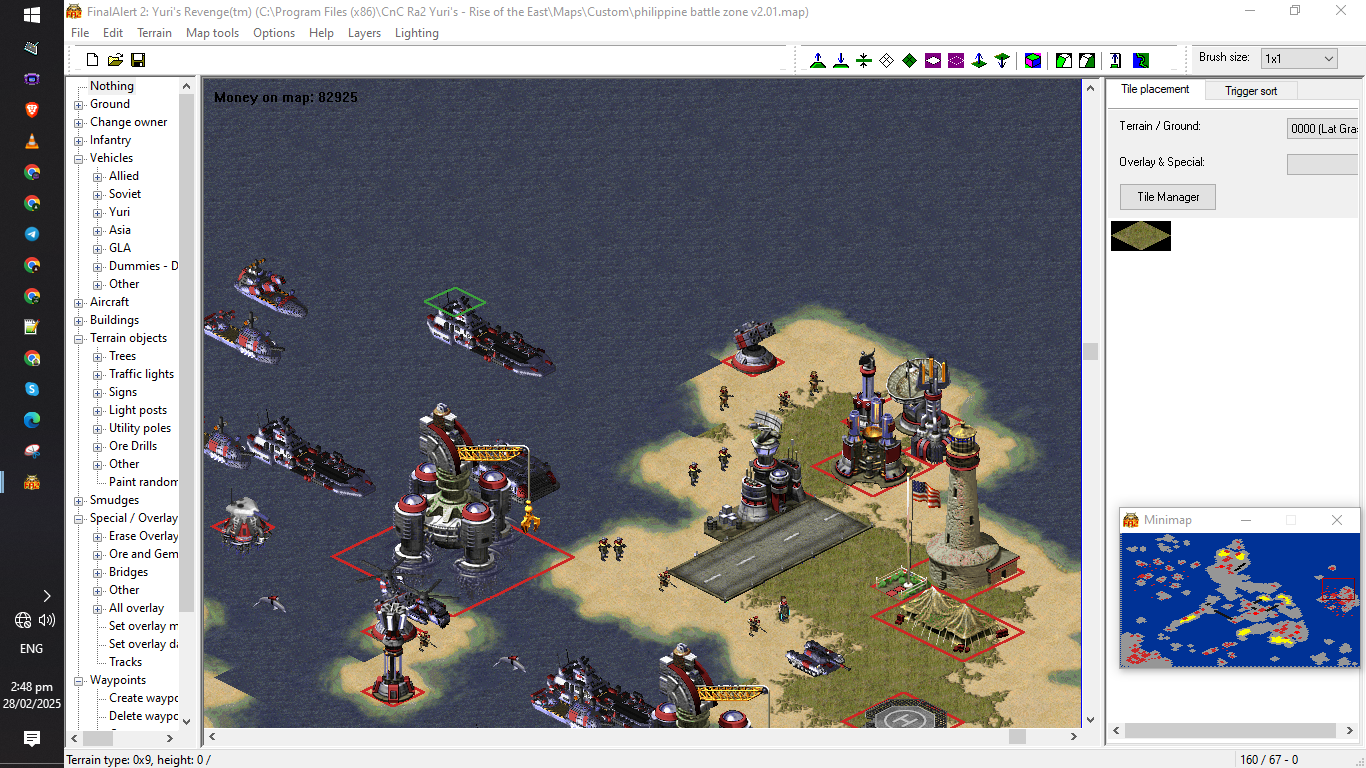Viewport: 1366px width, 768px height.
Task: Select the Raise single tile tool
Action: coord(979,60)
